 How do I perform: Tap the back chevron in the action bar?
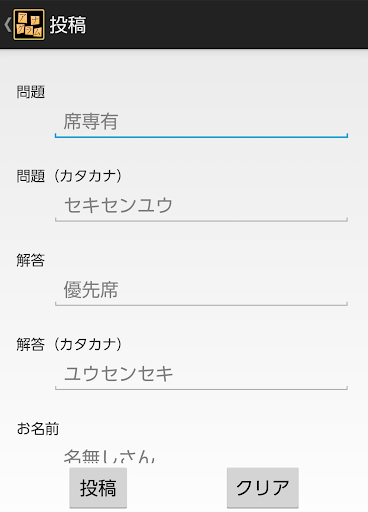coord(8,25)
